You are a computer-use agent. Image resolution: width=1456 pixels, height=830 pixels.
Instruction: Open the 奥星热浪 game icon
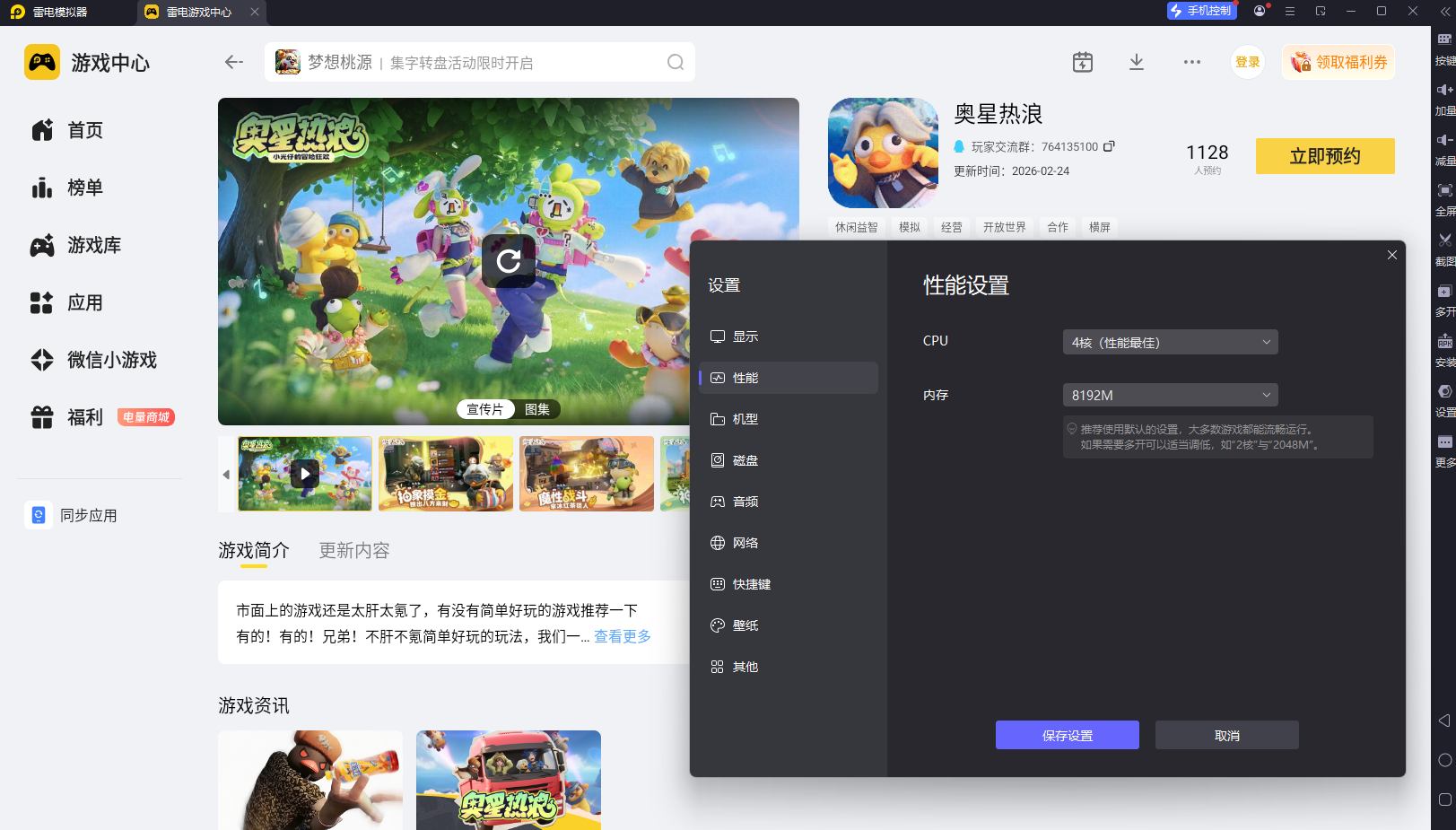coord(883,153)
